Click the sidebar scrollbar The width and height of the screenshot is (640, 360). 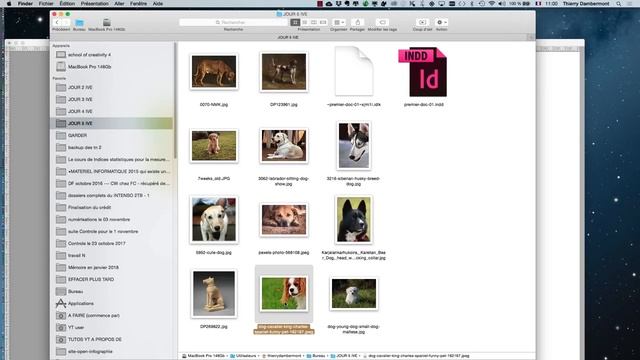176,100
